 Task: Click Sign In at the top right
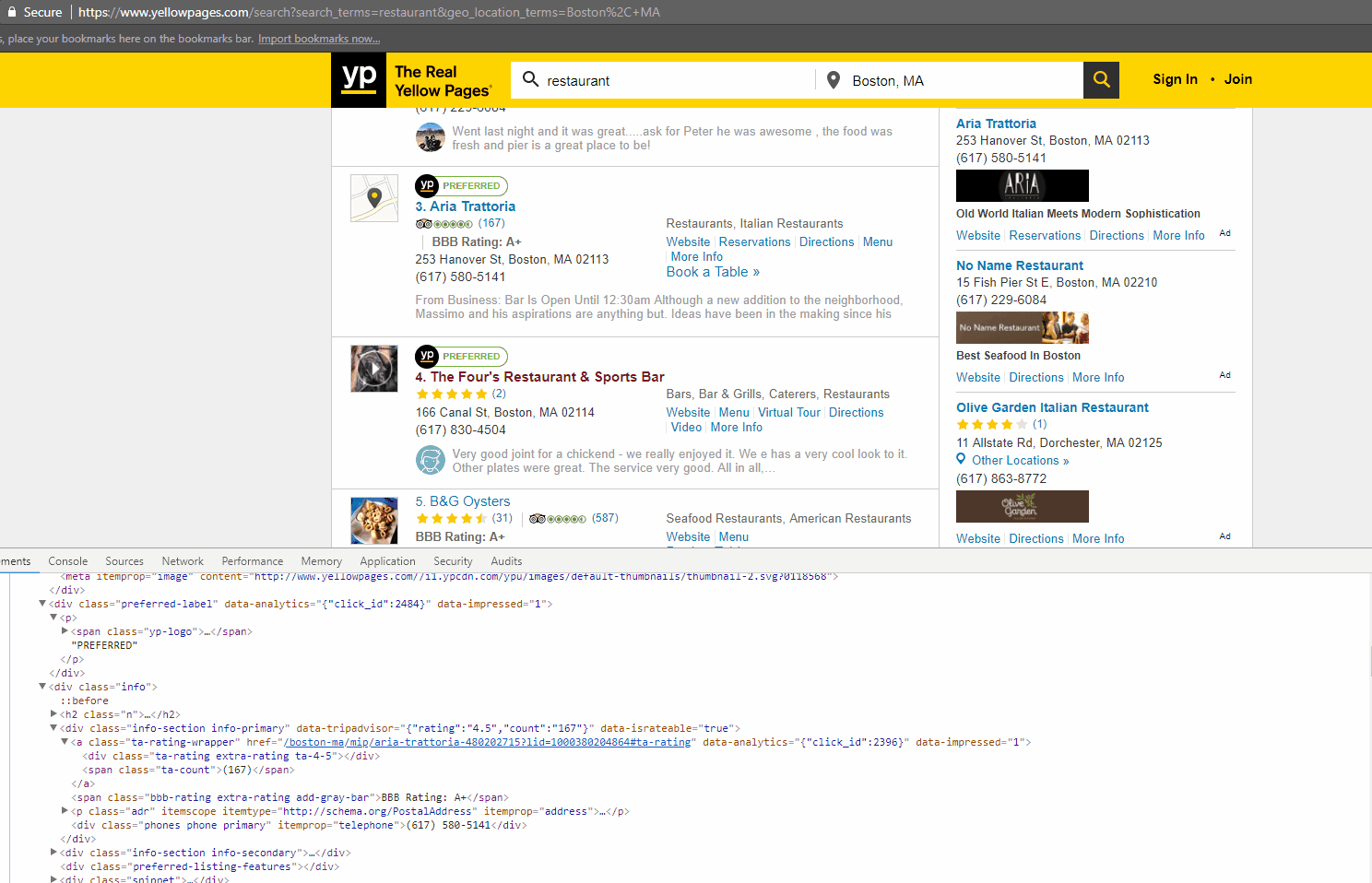[x=1175, y=79]
